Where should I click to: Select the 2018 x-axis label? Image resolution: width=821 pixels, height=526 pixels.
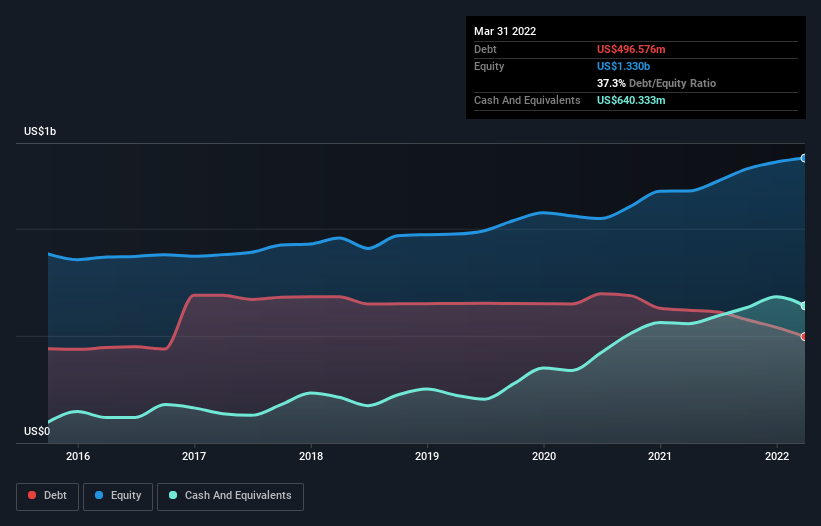pos(311,456)
